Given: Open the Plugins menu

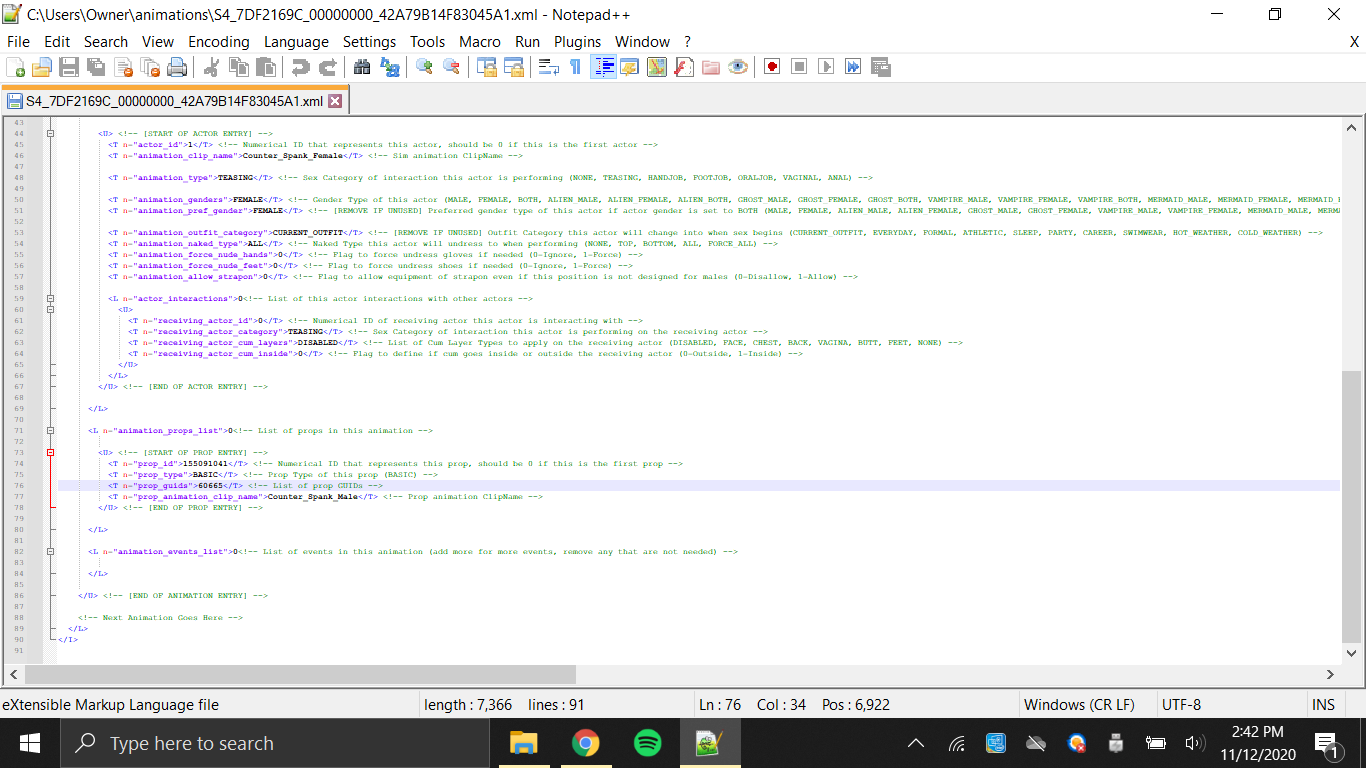Looking at the screenshot, I should (577, 42).
